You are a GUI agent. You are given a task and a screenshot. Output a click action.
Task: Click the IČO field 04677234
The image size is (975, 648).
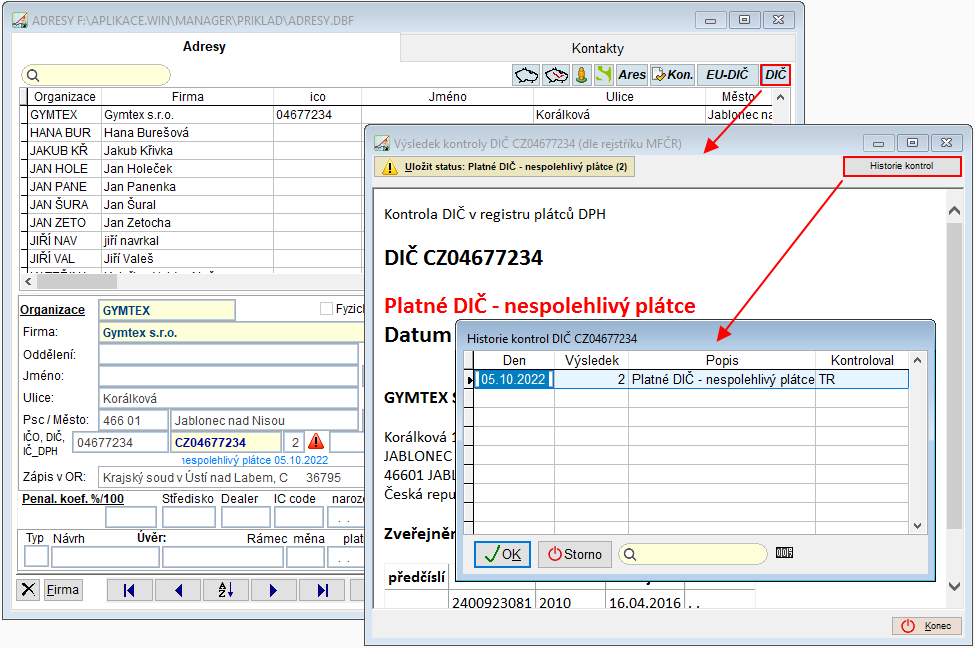(x=121, y=442)
